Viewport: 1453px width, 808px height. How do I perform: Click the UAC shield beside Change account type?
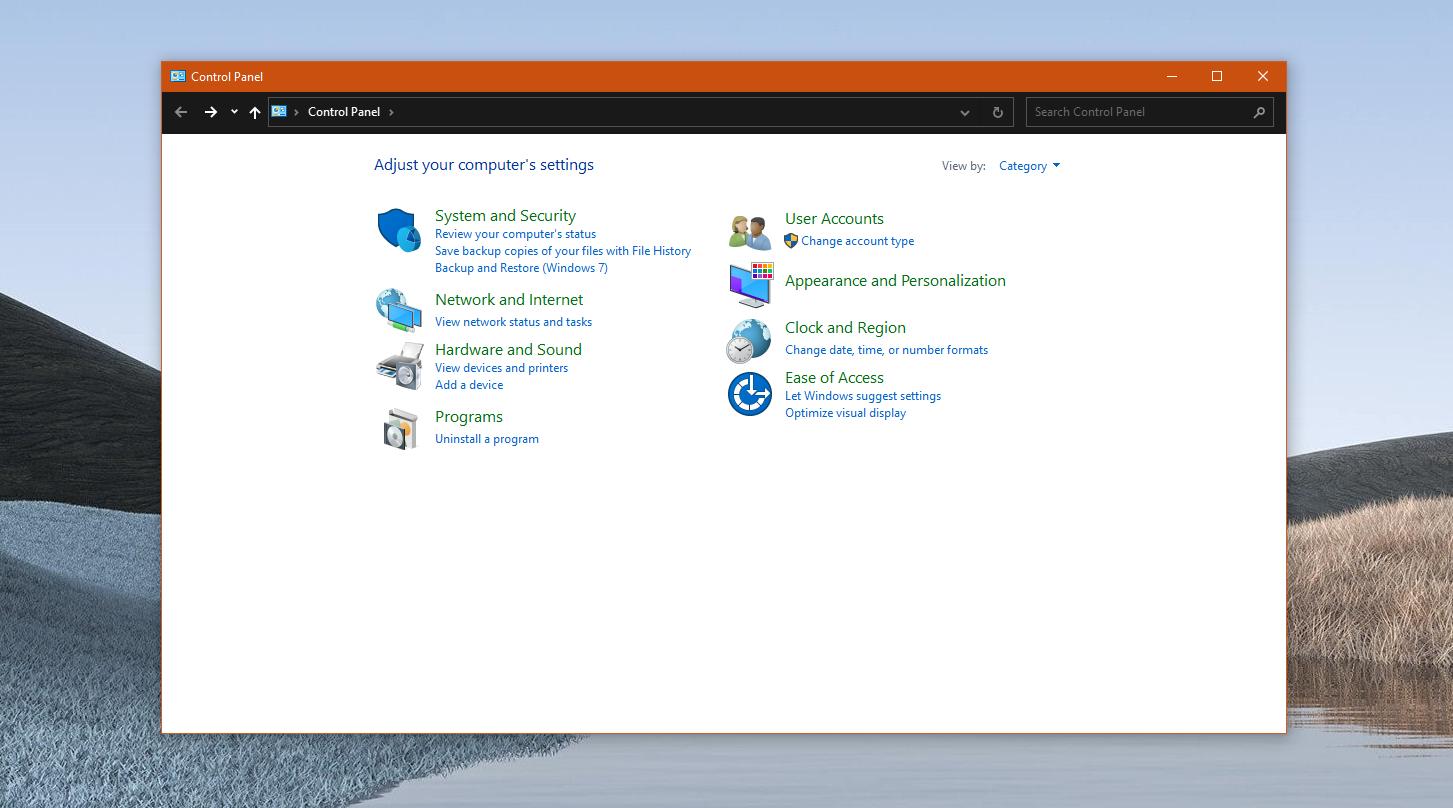[791, 241]
